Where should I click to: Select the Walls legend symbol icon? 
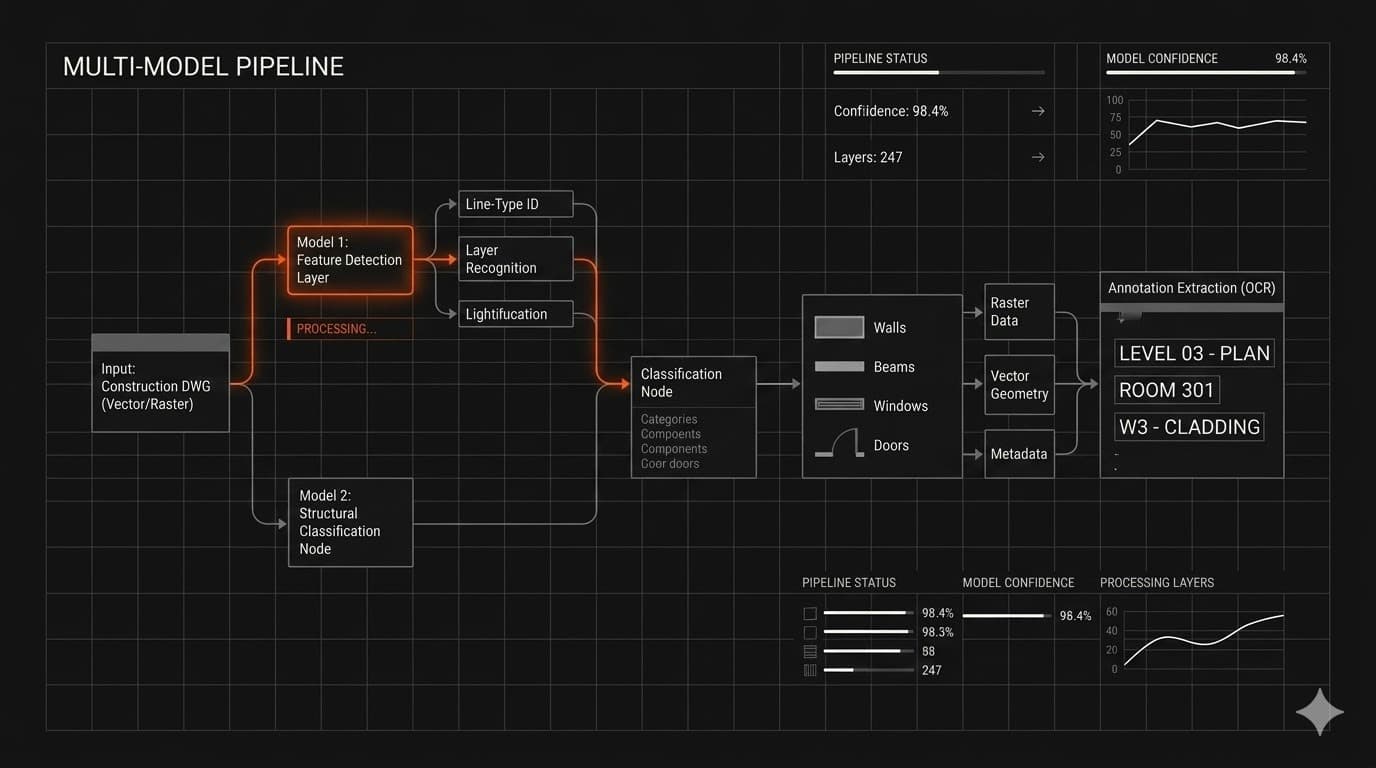coord(839,327)
